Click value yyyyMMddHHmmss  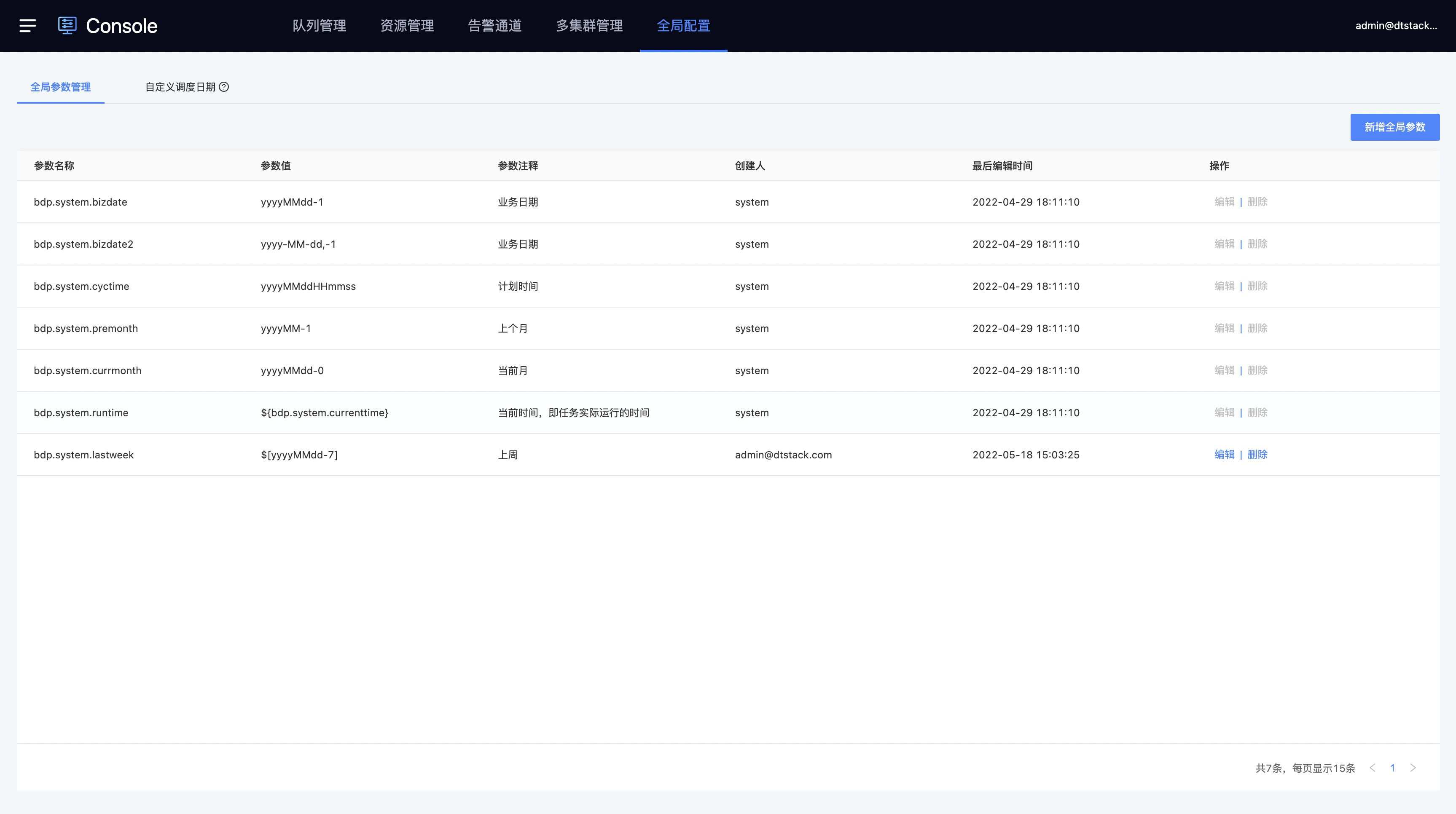[x=308, y=287]
